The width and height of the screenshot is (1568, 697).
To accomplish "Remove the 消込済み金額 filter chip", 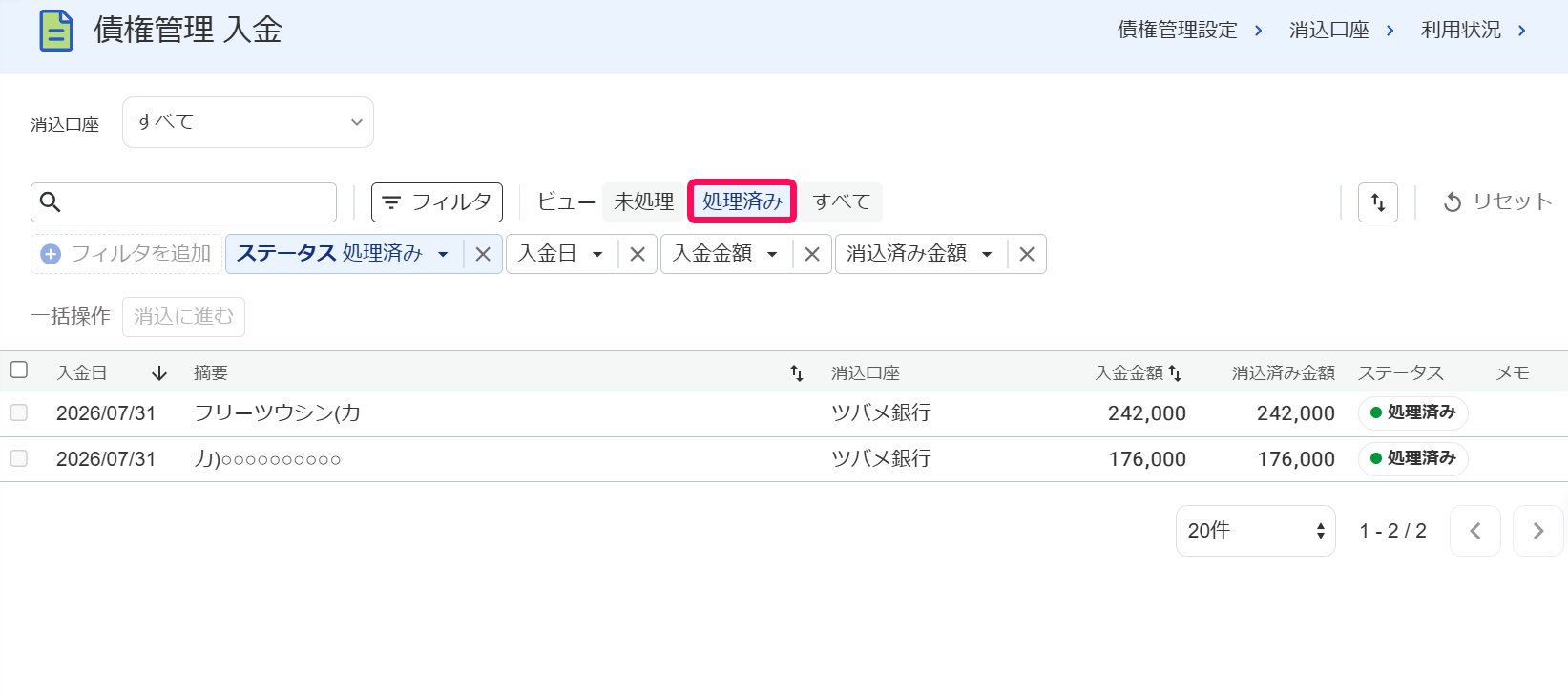I will click(1027, 254).
